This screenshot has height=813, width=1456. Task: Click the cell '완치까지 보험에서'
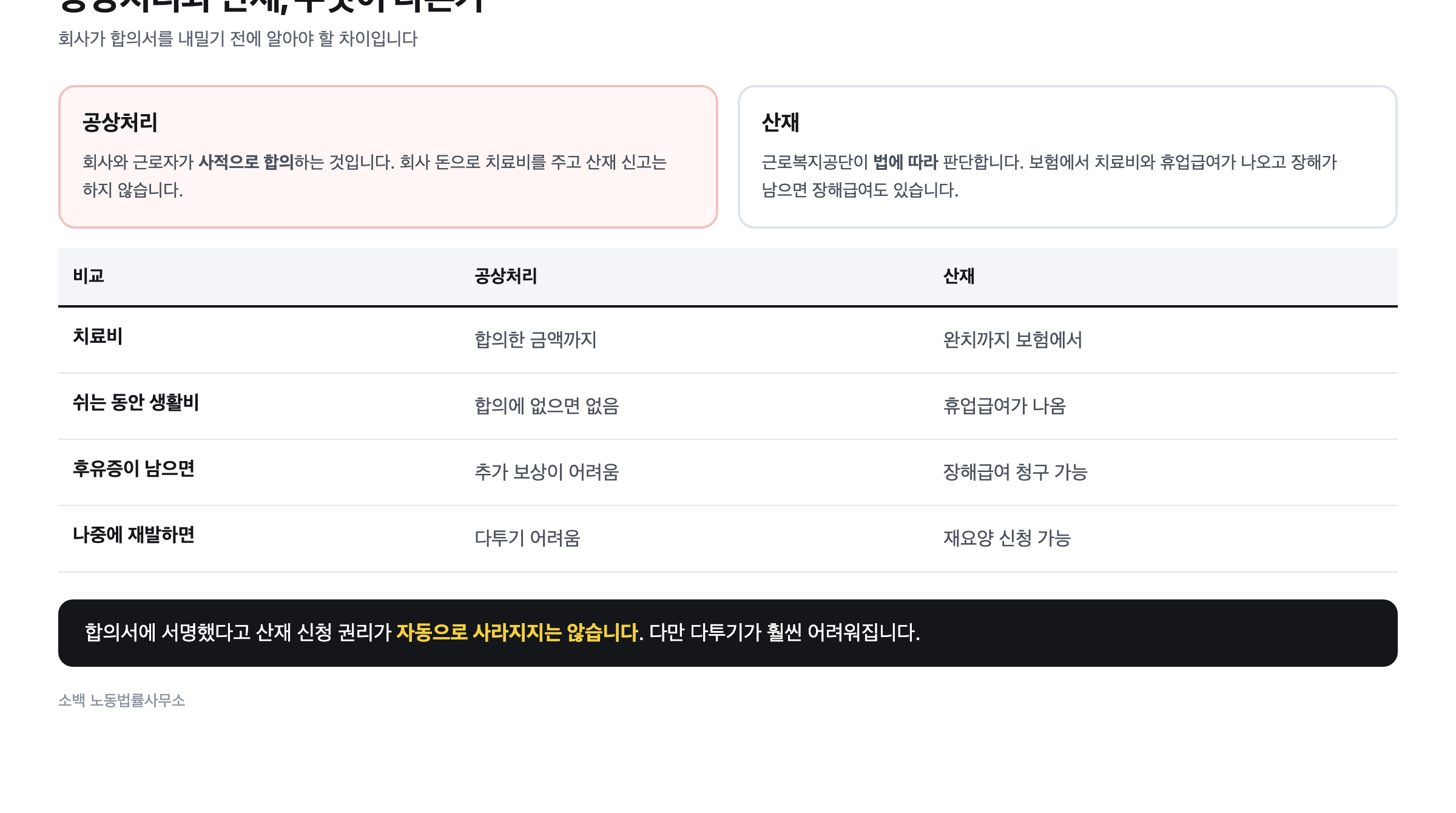[1013, 340]
